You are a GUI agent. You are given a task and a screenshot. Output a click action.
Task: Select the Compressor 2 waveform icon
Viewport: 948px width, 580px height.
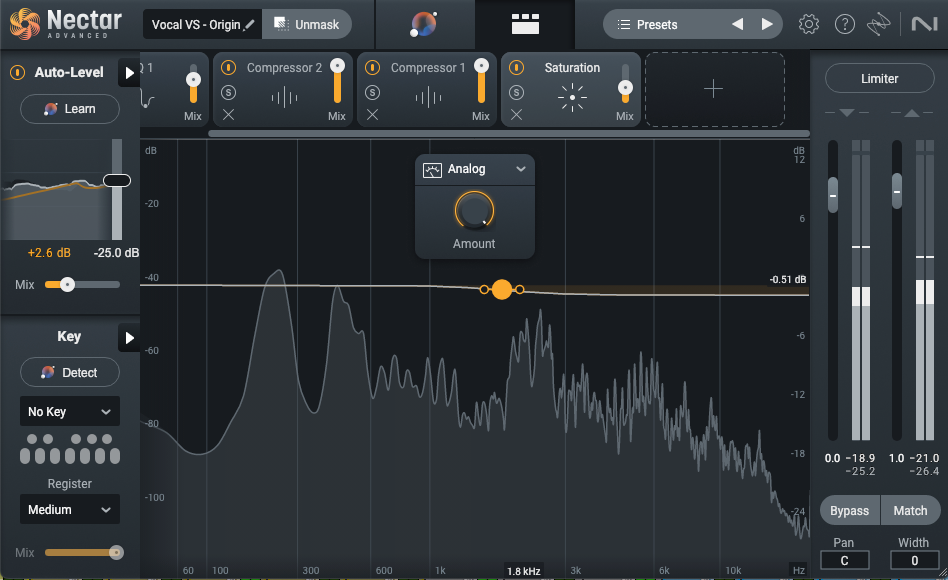pyautogui.click(x=284, y=97)
